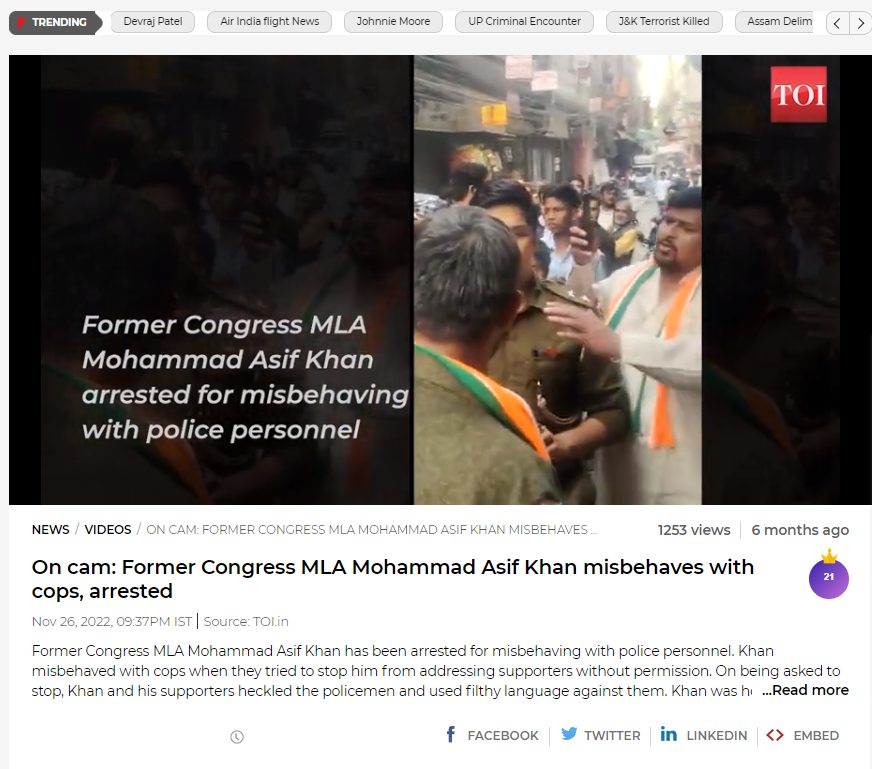Open the UP Criminal Encounter topic
Image resolution: width=872 pixels, height=769 pixels.
524,21
